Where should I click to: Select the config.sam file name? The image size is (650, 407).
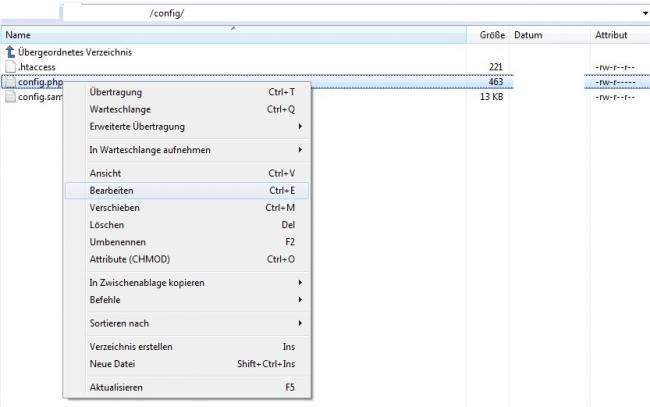click(40, 97)
